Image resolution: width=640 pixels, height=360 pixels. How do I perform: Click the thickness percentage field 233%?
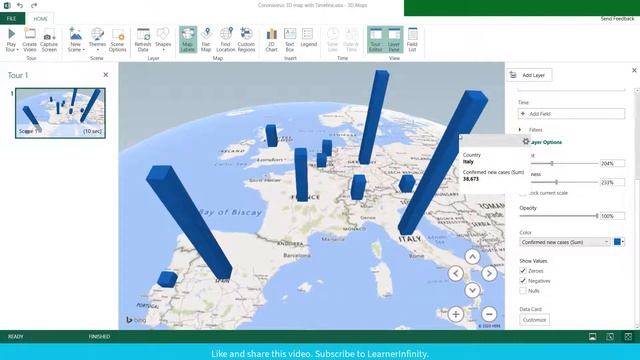coord(612,182)
